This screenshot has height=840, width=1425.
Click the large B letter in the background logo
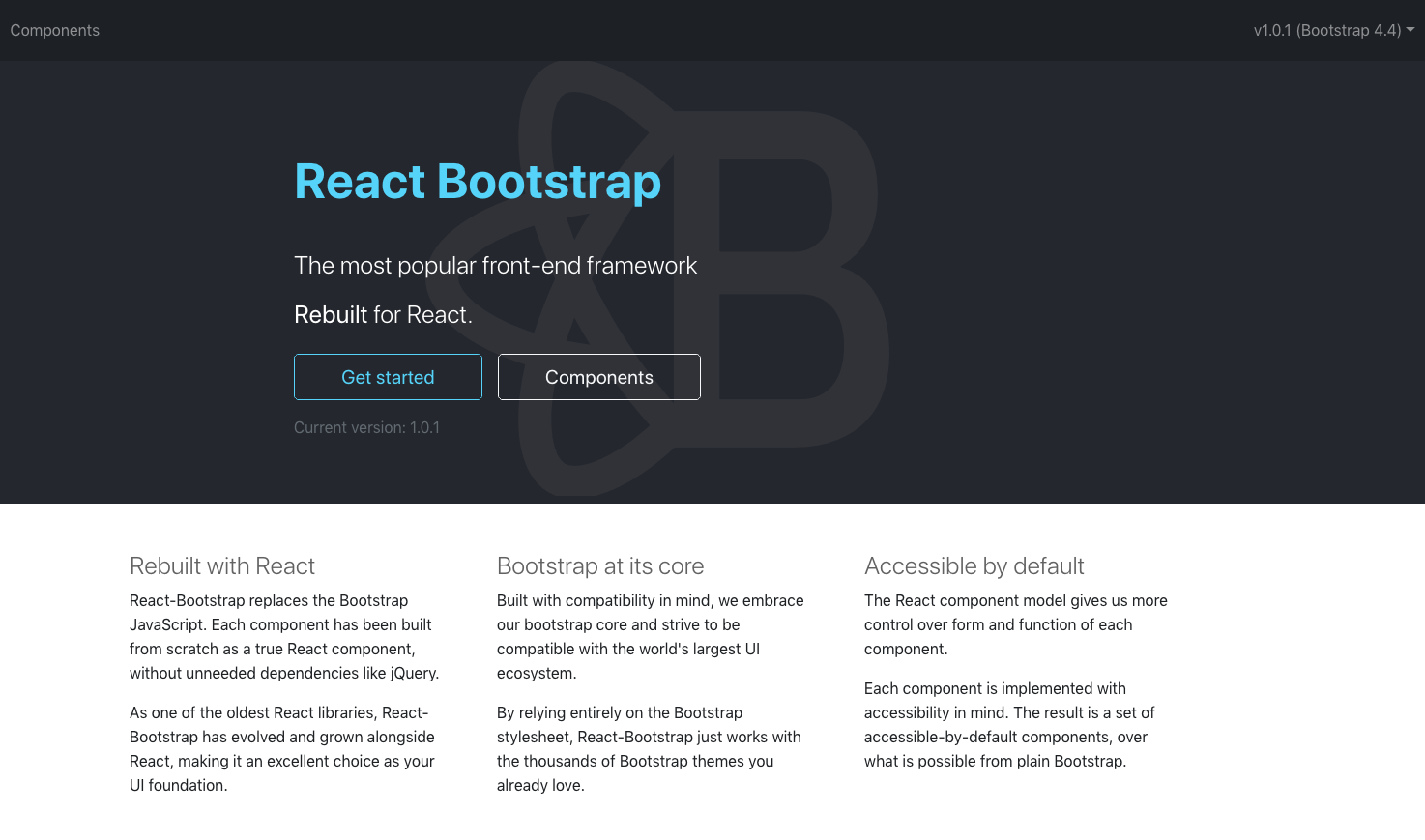click(x=788, y=280)
